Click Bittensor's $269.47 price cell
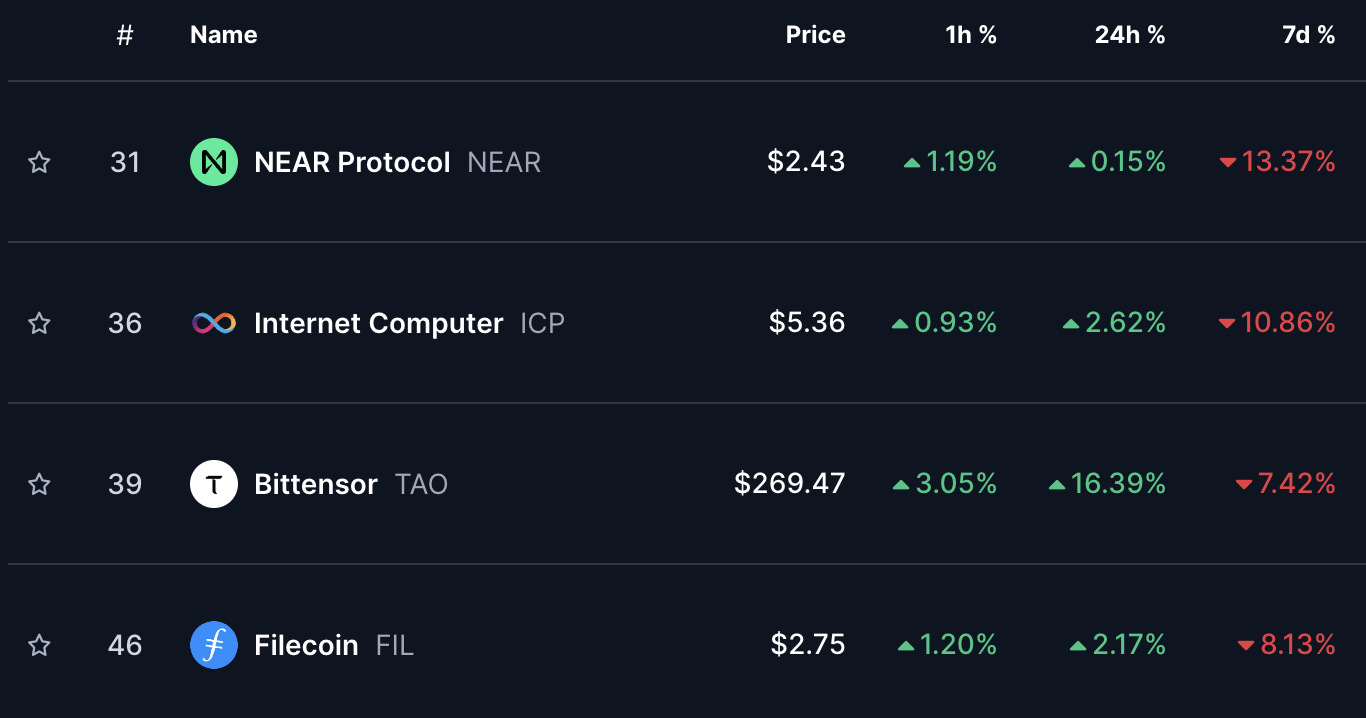The height and width of the screenshot is (718, 1366). [x=790, y=484]
